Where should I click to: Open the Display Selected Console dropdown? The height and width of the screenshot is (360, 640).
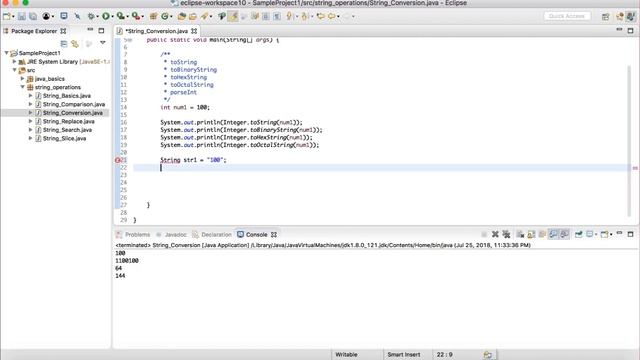(x=596, y=235)
